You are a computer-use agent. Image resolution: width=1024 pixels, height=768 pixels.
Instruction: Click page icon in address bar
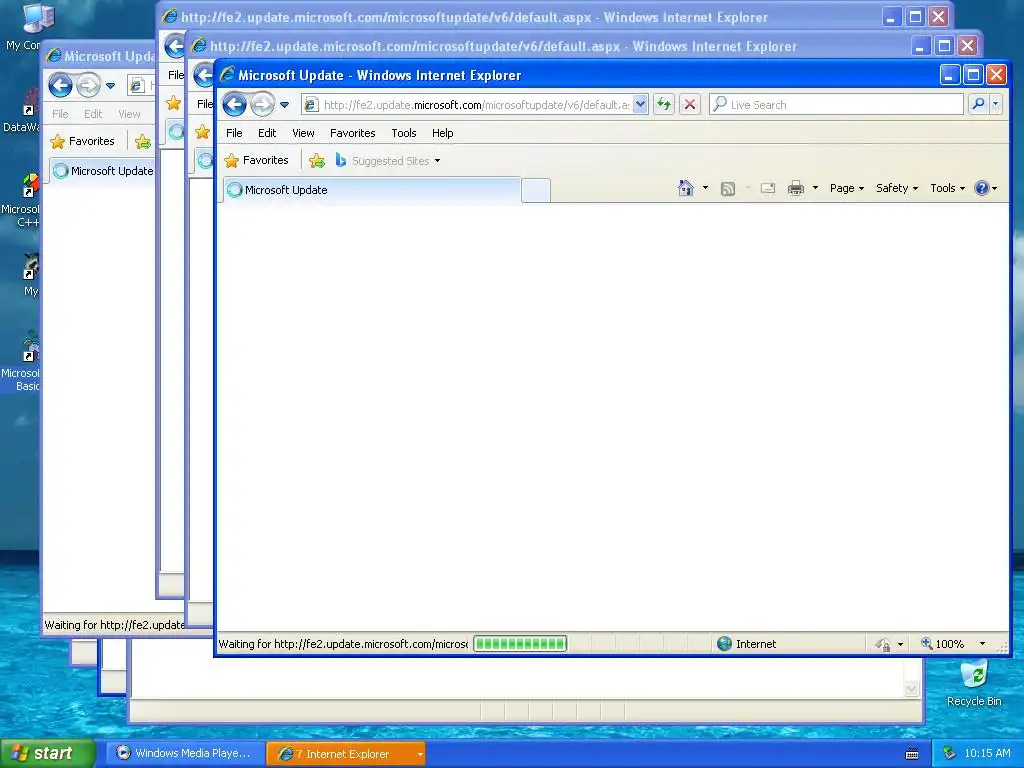coord(312,104)
